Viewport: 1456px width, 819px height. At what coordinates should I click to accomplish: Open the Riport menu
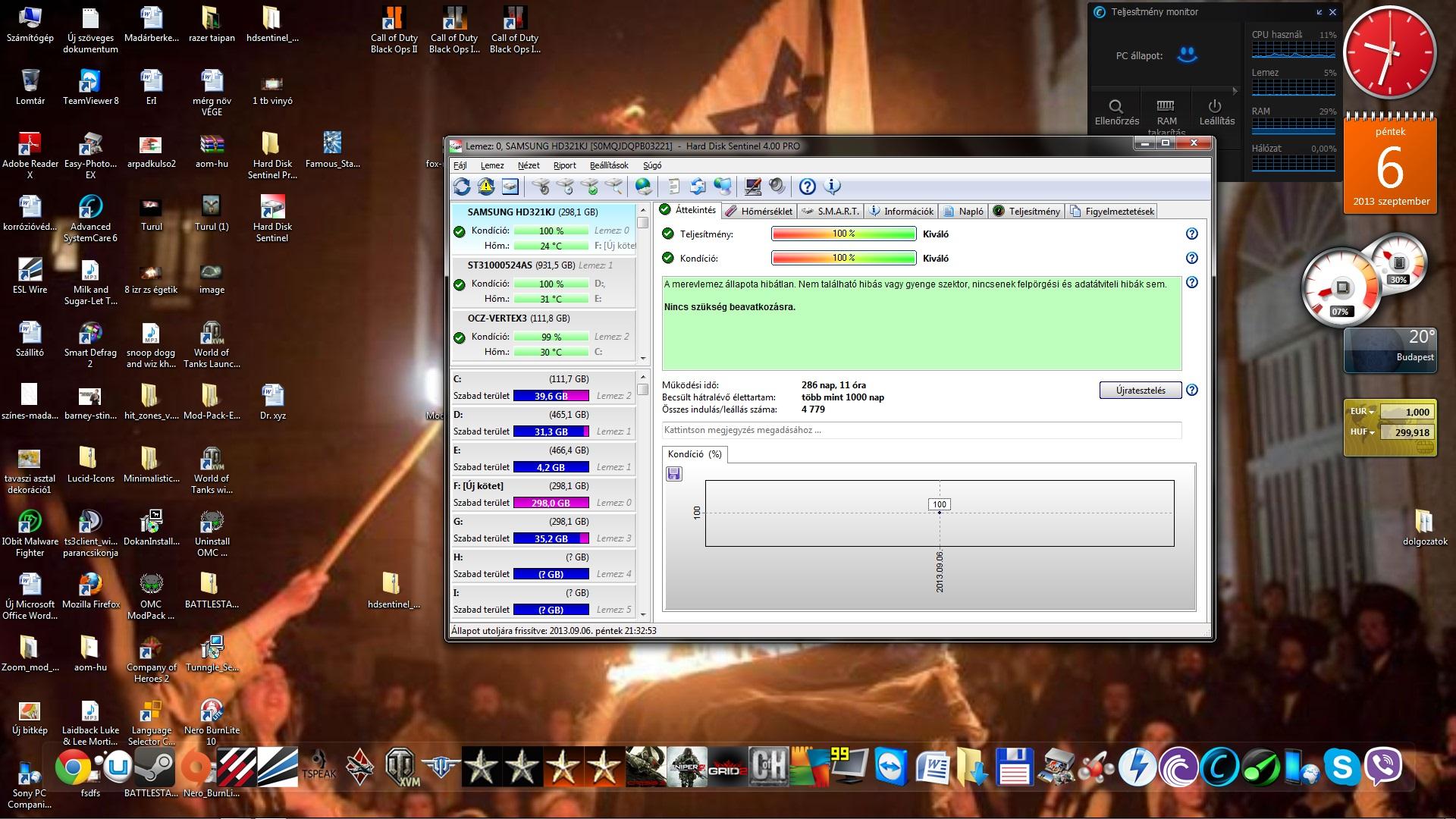[564, 165]
